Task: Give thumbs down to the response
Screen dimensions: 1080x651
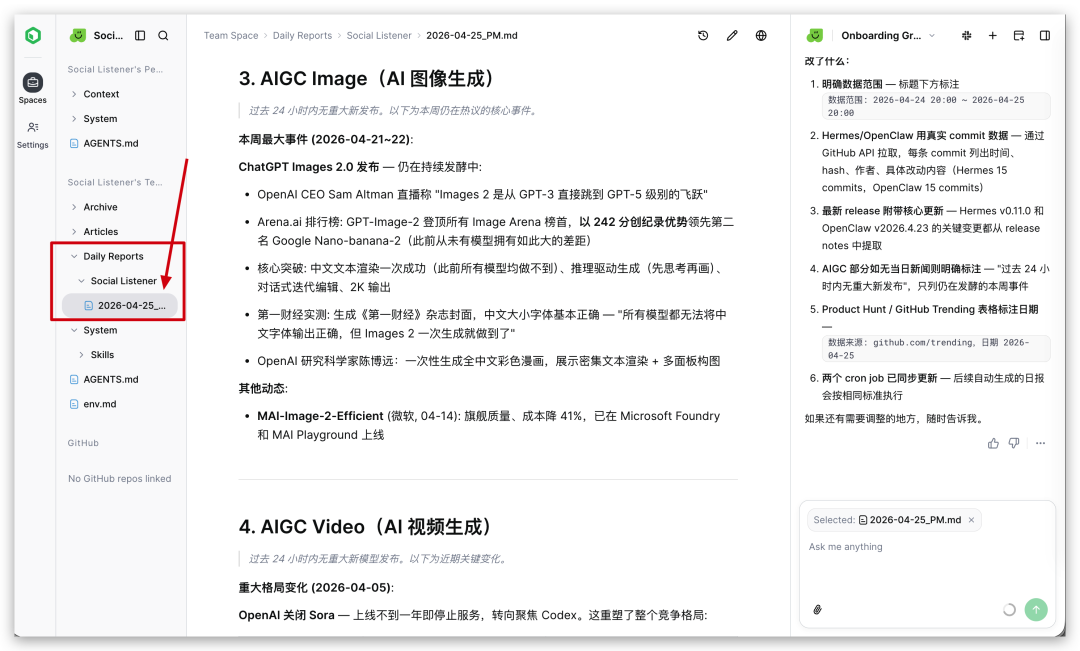Action: coord(1014,443)
